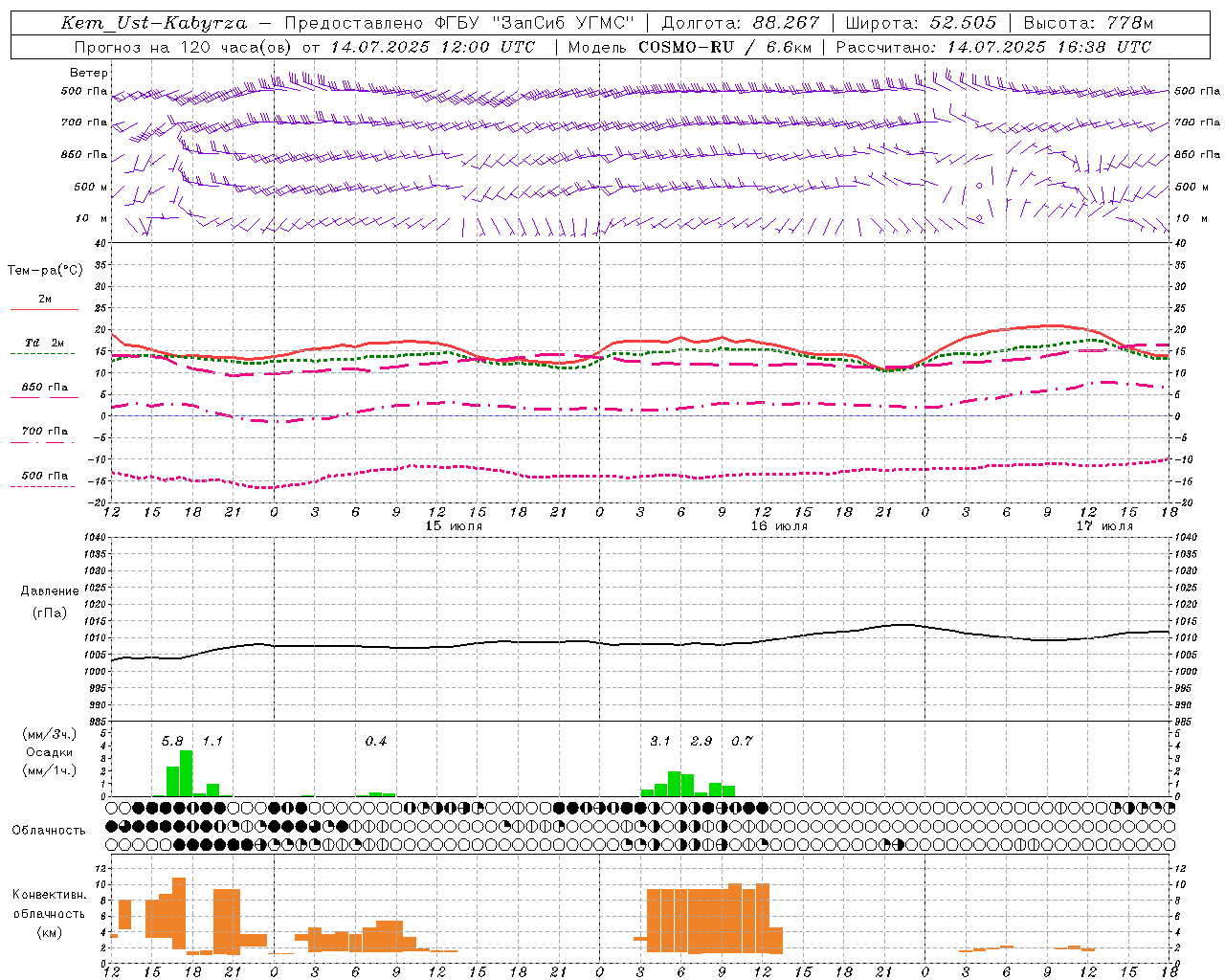This screenshot has width=1225, height=980.
Task: Click the Давление panel label
Action: coord(50,591)
